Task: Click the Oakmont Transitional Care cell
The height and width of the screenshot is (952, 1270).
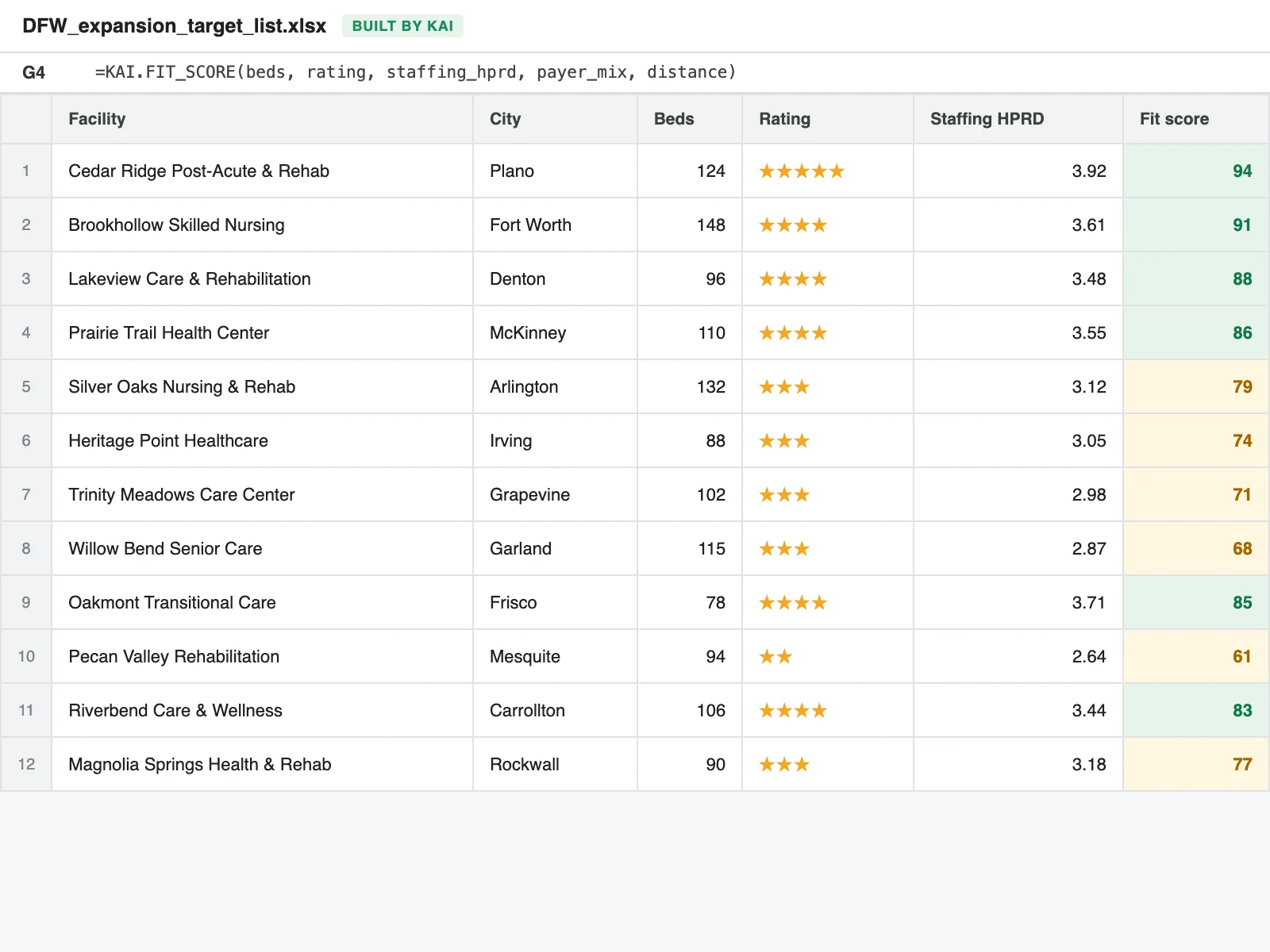Action: pyautogui.click(x=262, y=602)
